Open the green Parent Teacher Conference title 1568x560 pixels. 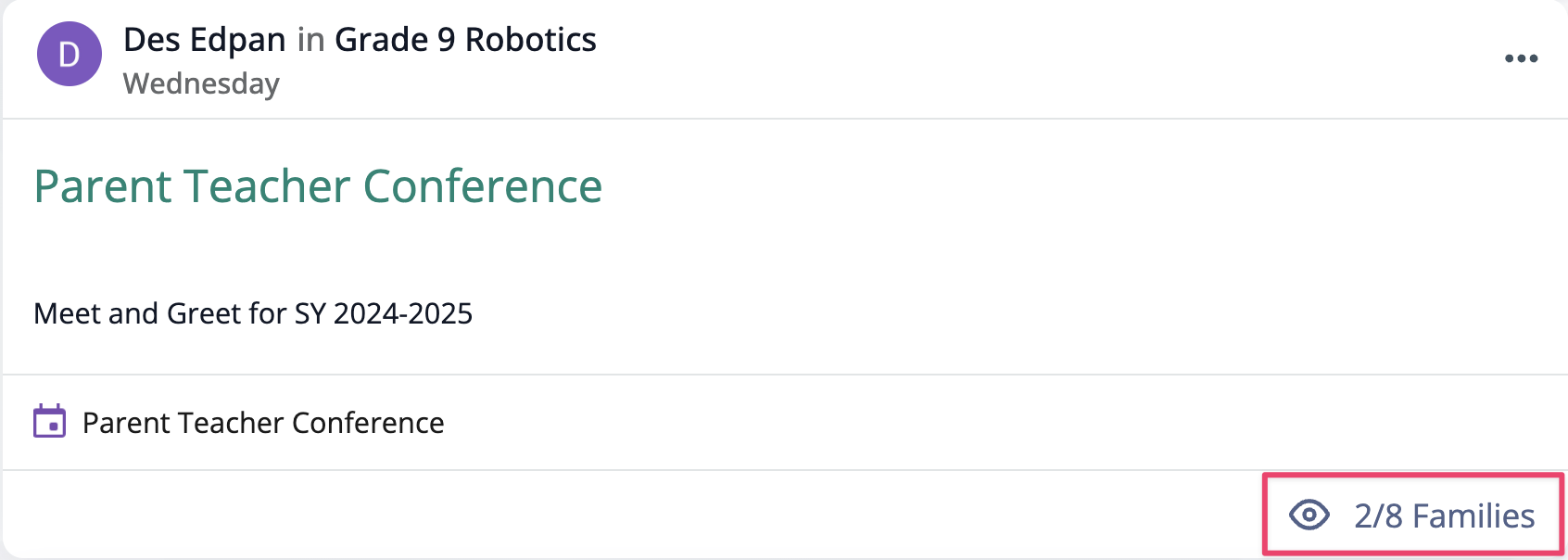click(x=318, y=186)
